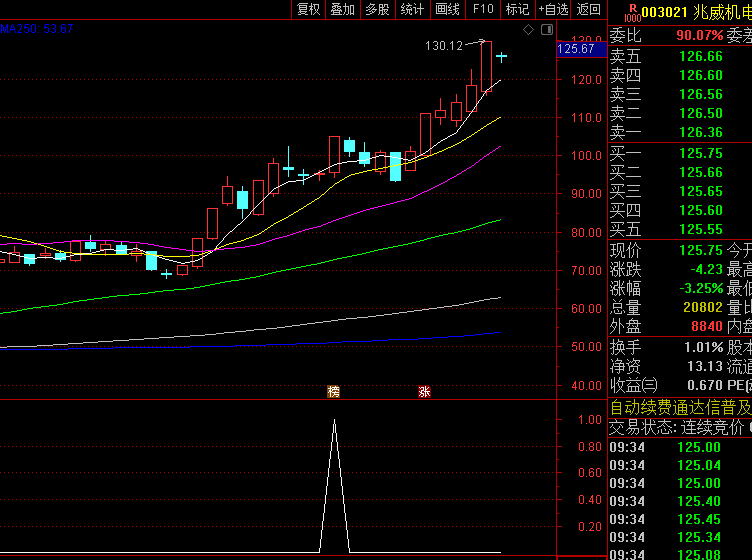
Task: Click the 净资 value 13.13
Action: pos(705,366)
